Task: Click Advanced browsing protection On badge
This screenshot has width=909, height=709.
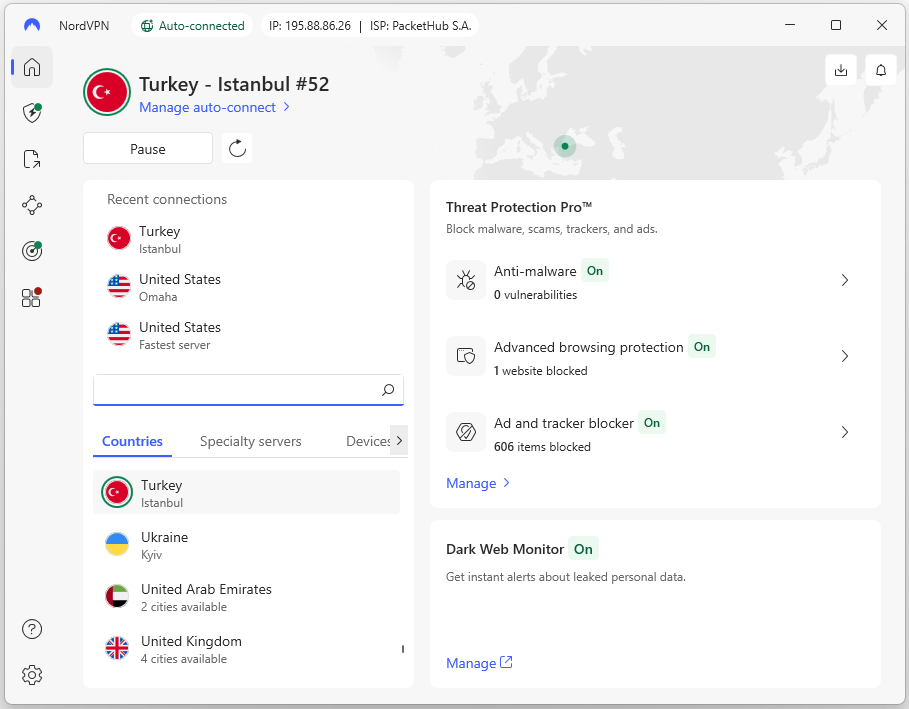Action: [x=701, y=347]
